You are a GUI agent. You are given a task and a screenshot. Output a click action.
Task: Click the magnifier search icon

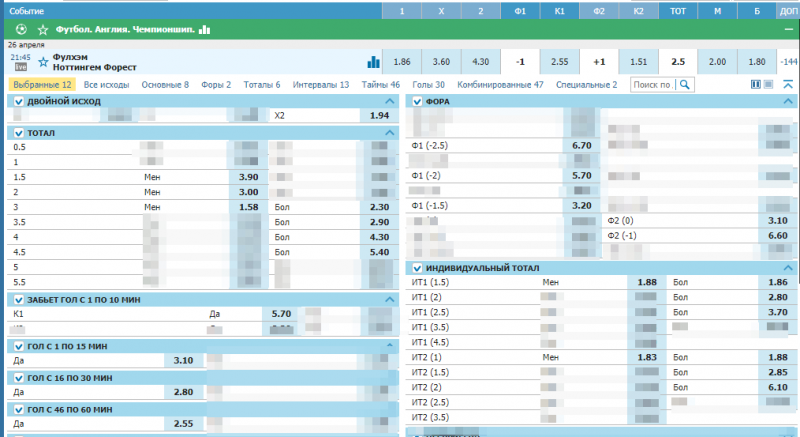685,85
